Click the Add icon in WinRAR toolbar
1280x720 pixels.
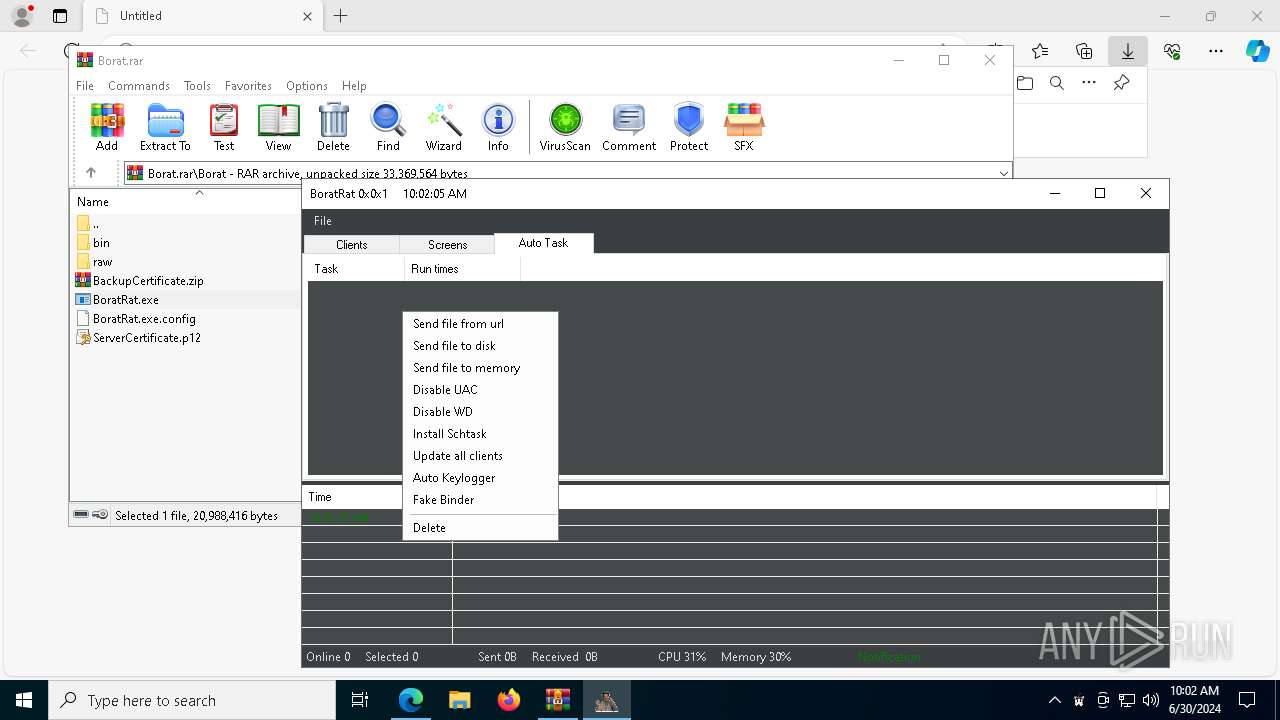(107, 127)
